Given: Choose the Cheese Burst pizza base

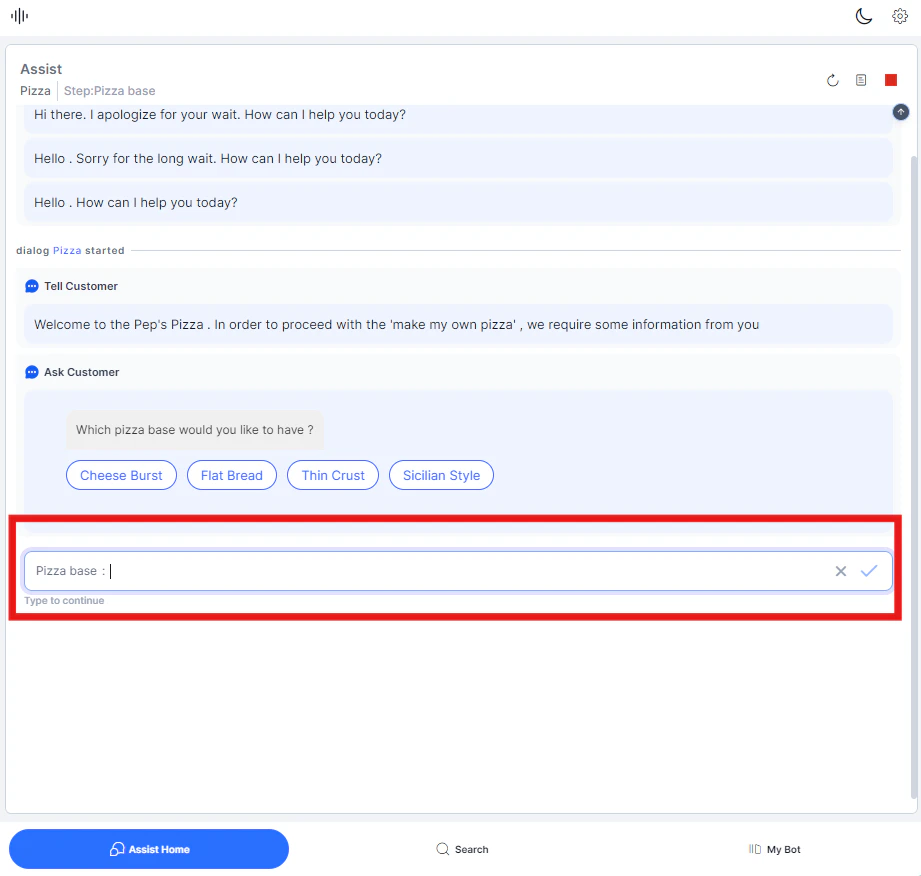Looking at the screenshot, I should (121, 475).
